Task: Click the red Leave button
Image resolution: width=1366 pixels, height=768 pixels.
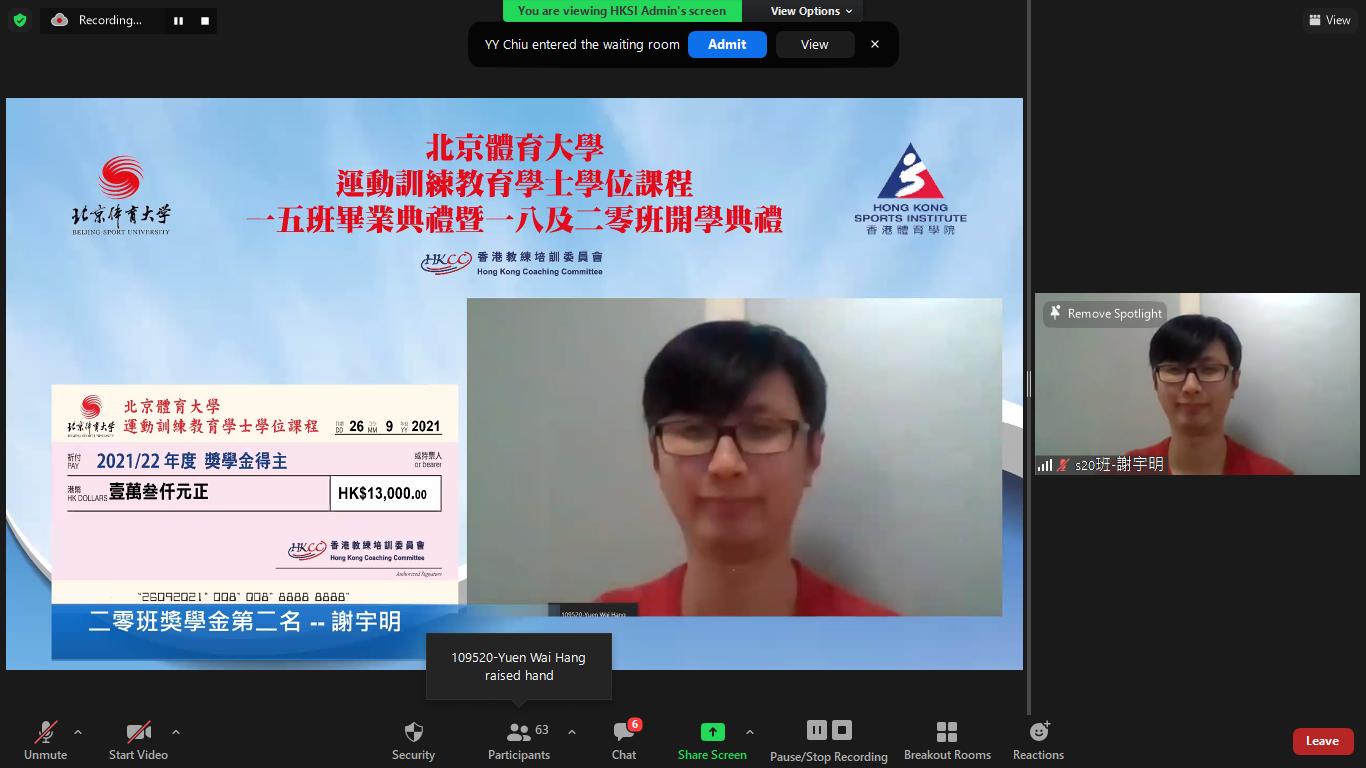Action: (x=1323, y=741)
